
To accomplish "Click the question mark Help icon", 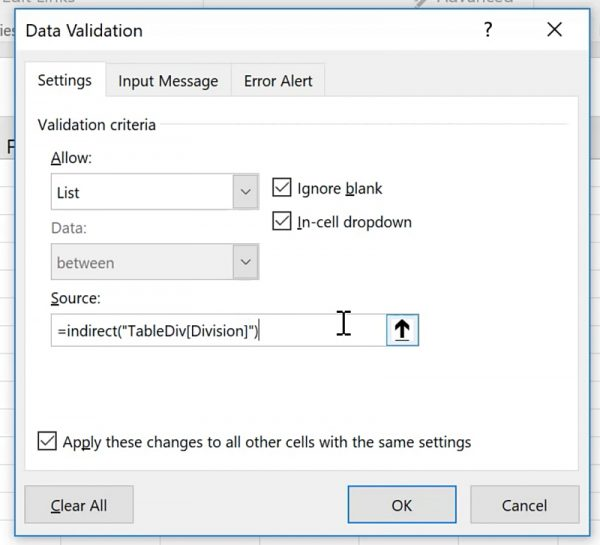I will click(x=488, y=30).
